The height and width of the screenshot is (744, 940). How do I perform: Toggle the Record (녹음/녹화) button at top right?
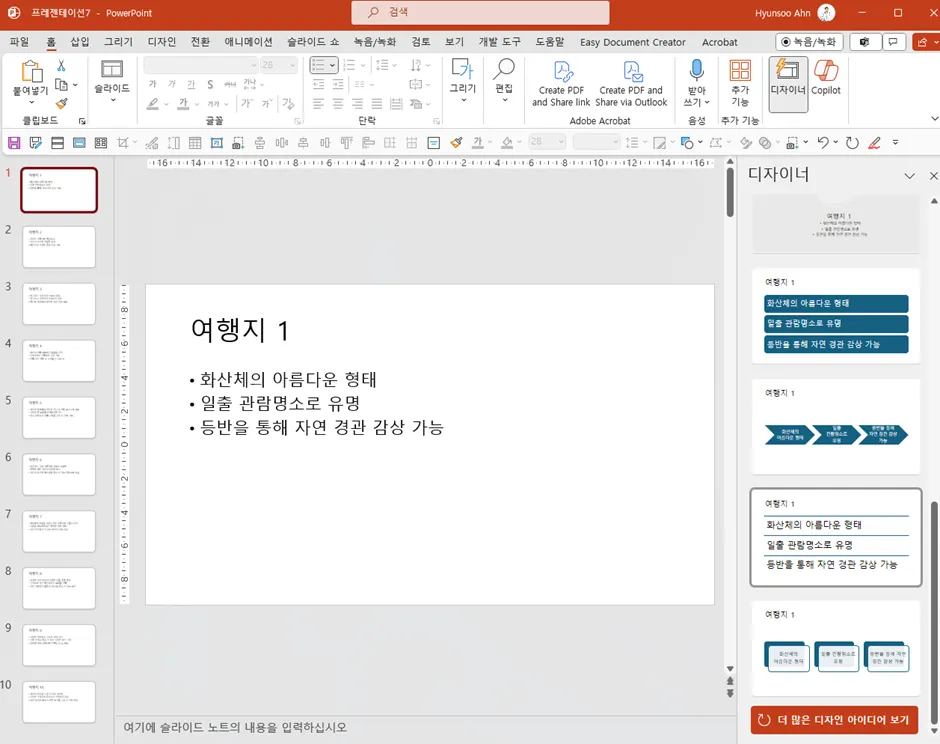pyautogui.click(x=809, y=42)
